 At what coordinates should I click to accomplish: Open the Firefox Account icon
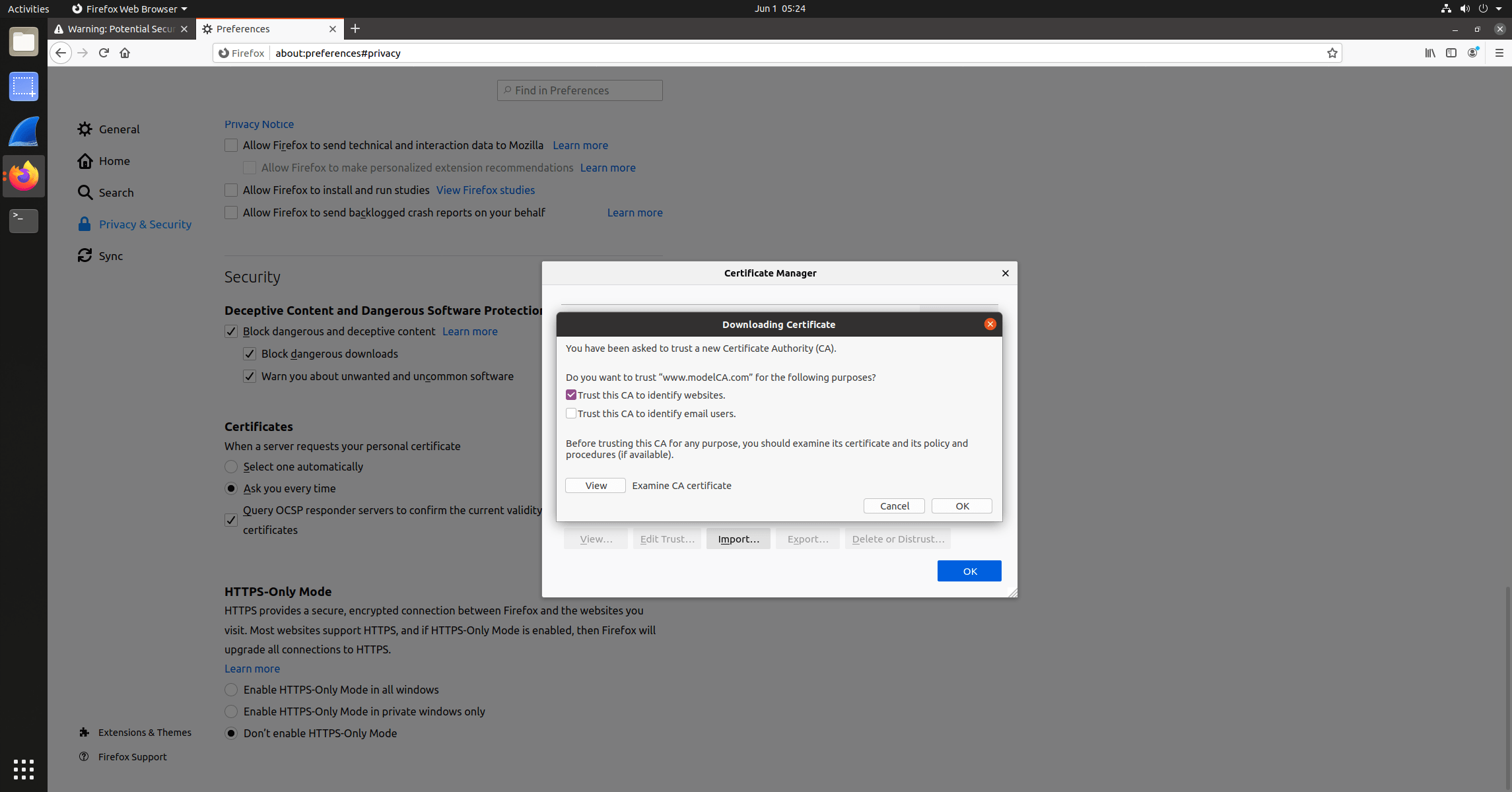coord(1472,53)
